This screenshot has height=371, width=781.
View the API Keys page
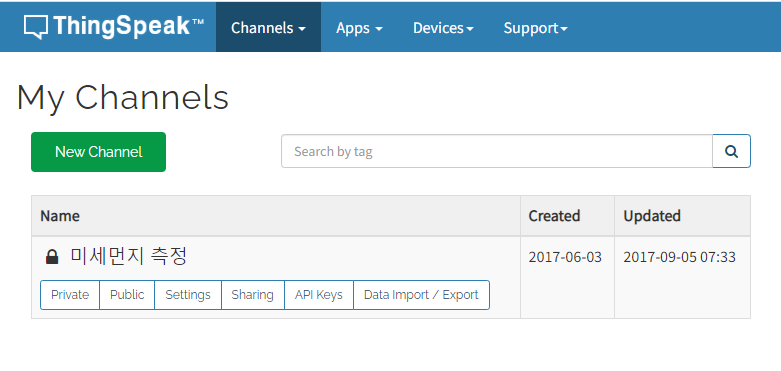coord(319,295)
